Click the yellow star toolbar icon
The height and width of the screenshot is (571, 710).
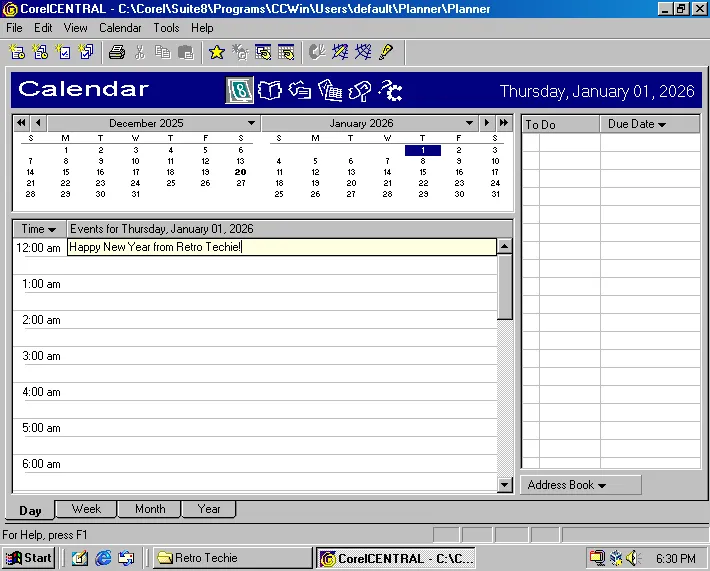pos(216,52)
